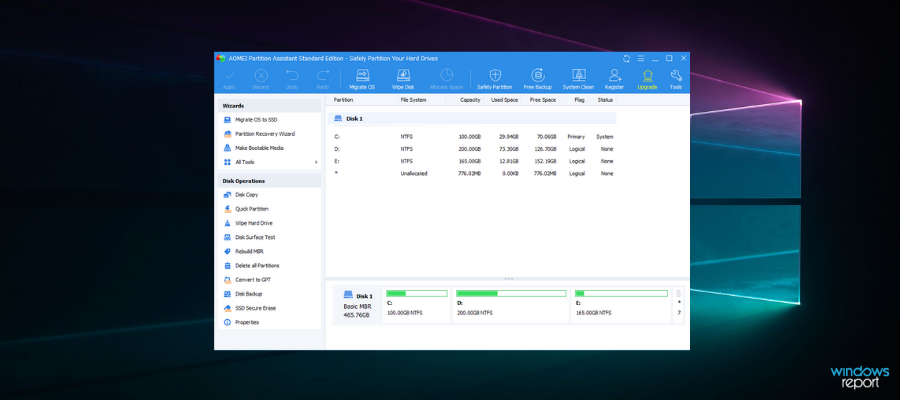900x400 pixels.
Task: Open the hamburger menu in title bar
Action: (x=641, y=59)
